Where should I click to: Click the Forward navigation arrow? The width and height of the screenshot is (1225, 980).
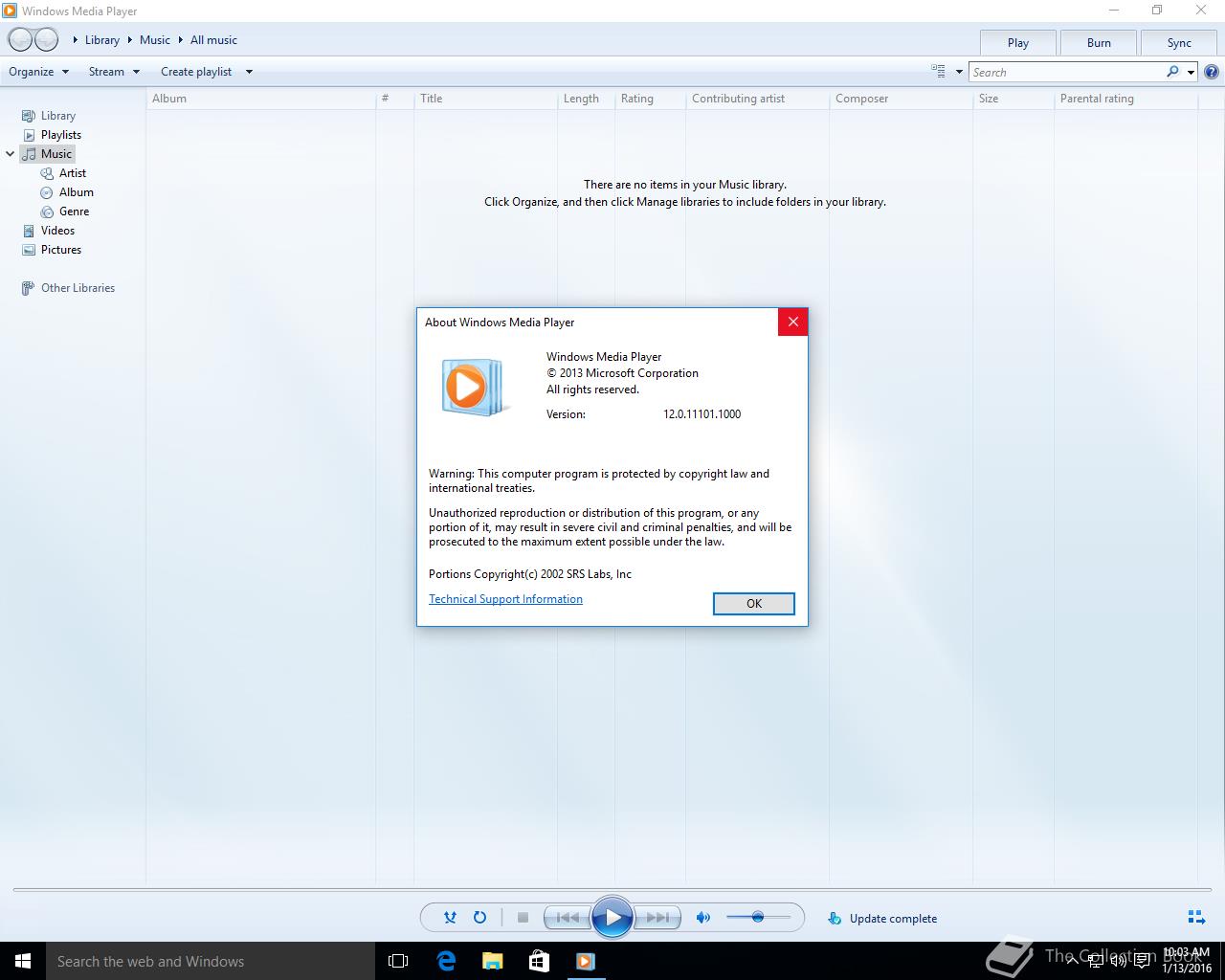tap(46, 39)
